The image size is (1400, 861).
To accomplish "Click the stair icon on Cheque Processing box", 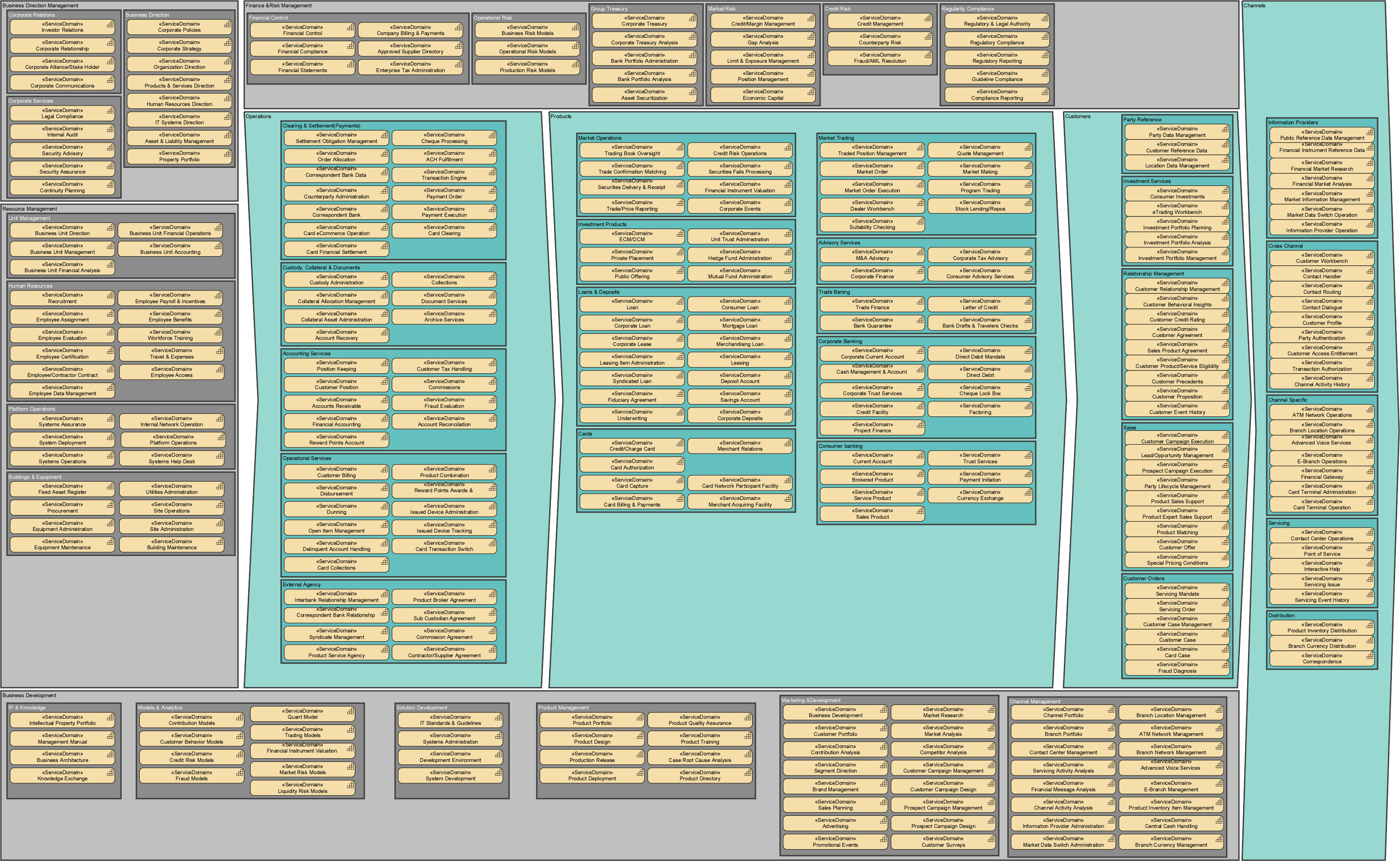I will point(492,136).
